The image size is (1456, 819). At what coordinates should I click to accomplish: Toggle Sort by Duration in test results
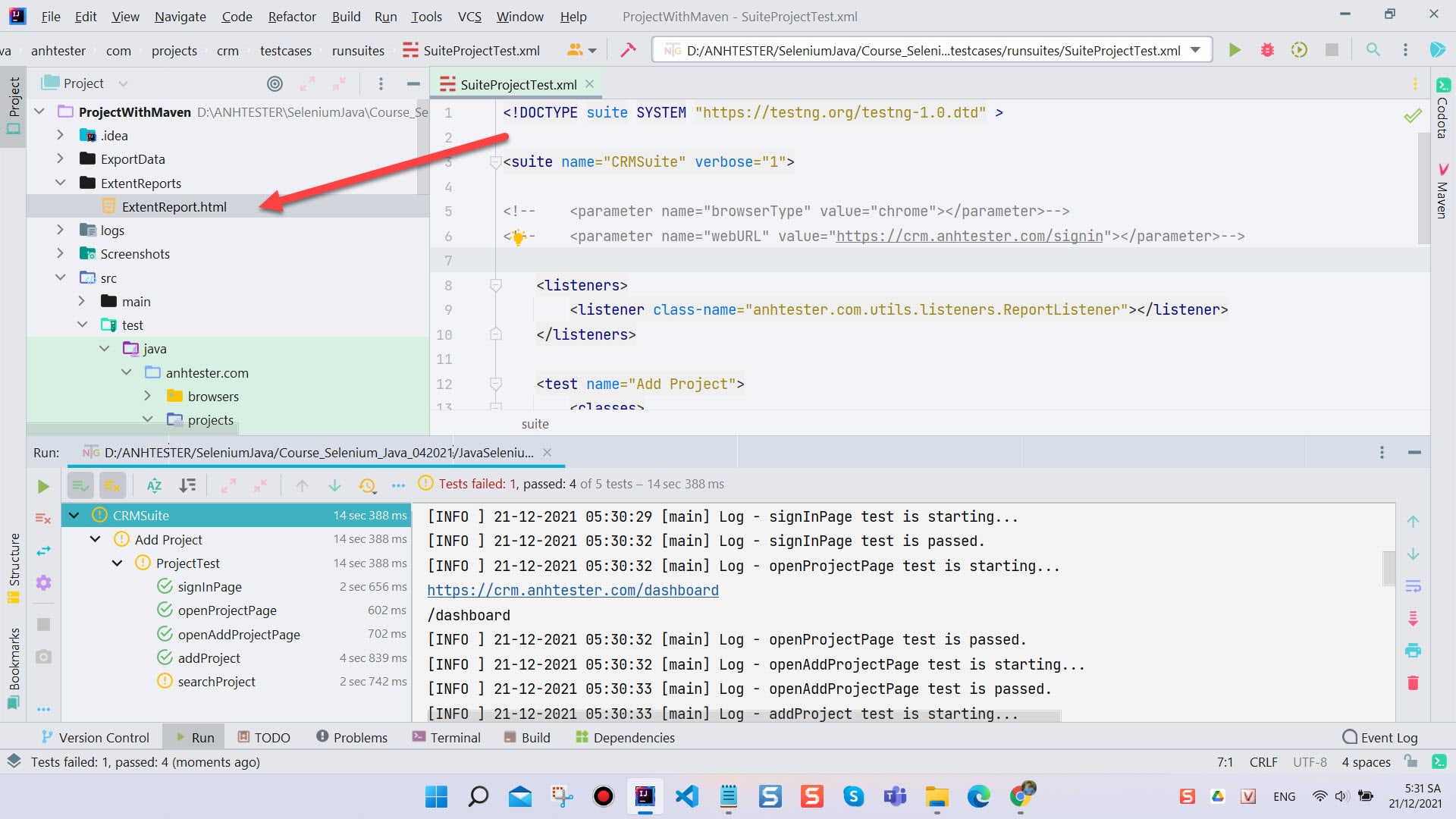click(x=187, y=485)
